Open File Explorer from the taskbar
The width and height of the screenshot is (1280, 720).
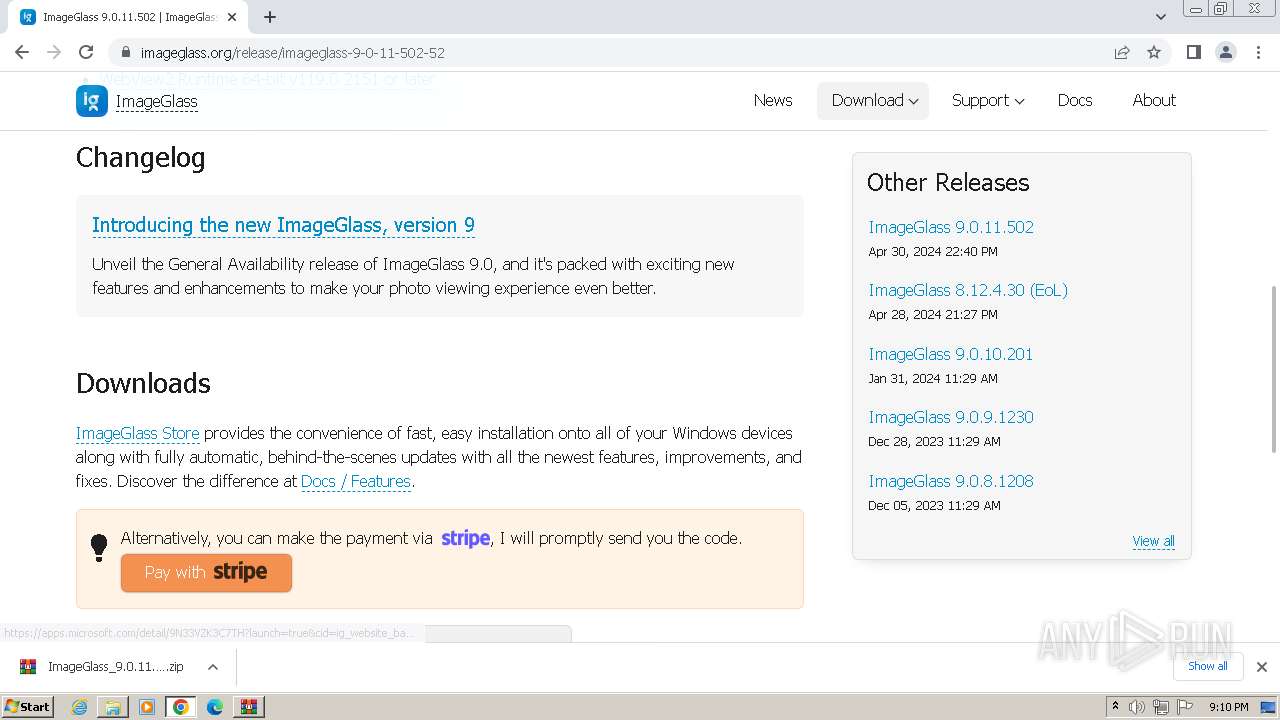tap(113, 707)
